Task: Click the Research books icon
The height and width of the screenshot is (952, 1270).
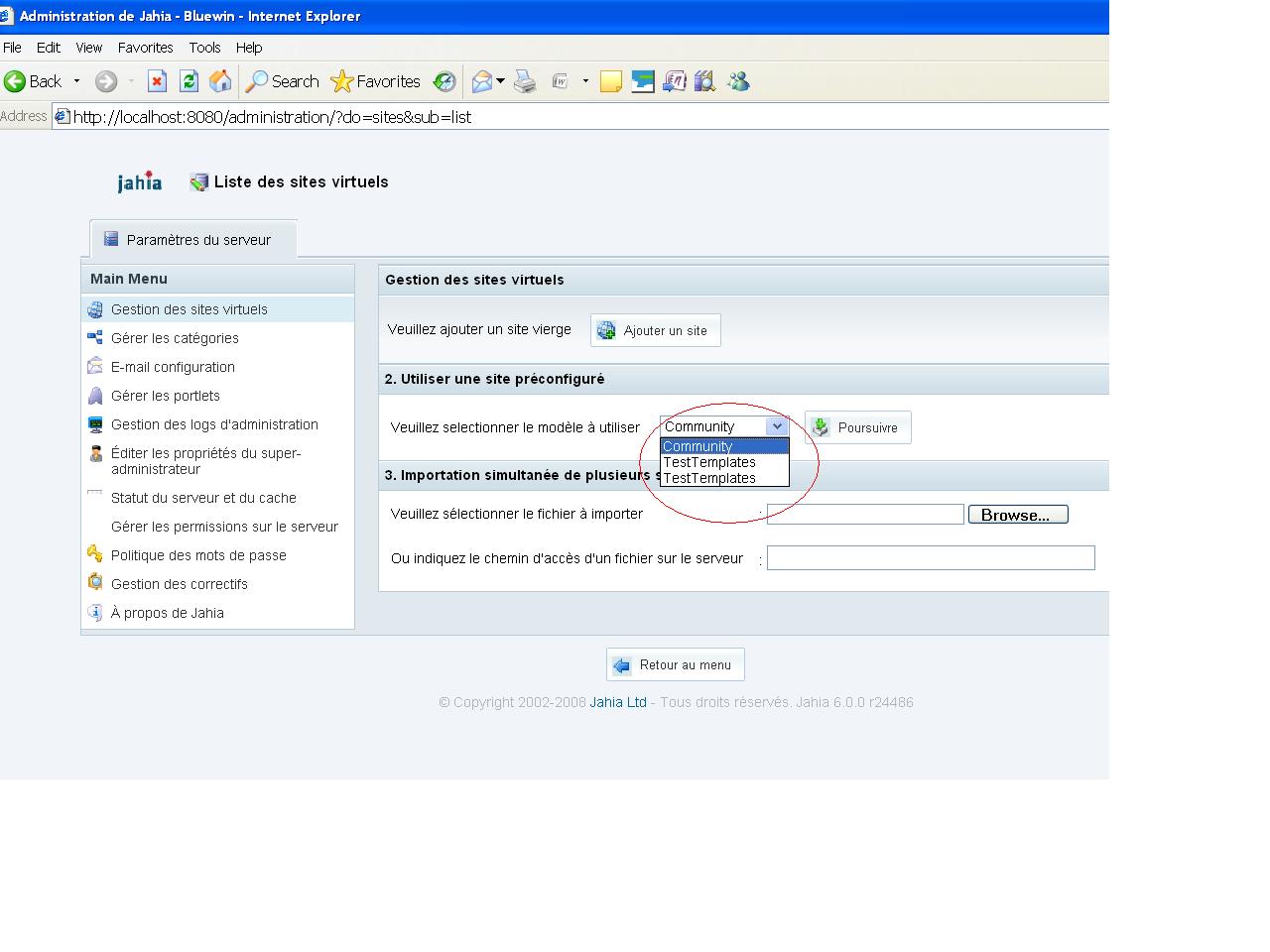Action: (705, 81)
